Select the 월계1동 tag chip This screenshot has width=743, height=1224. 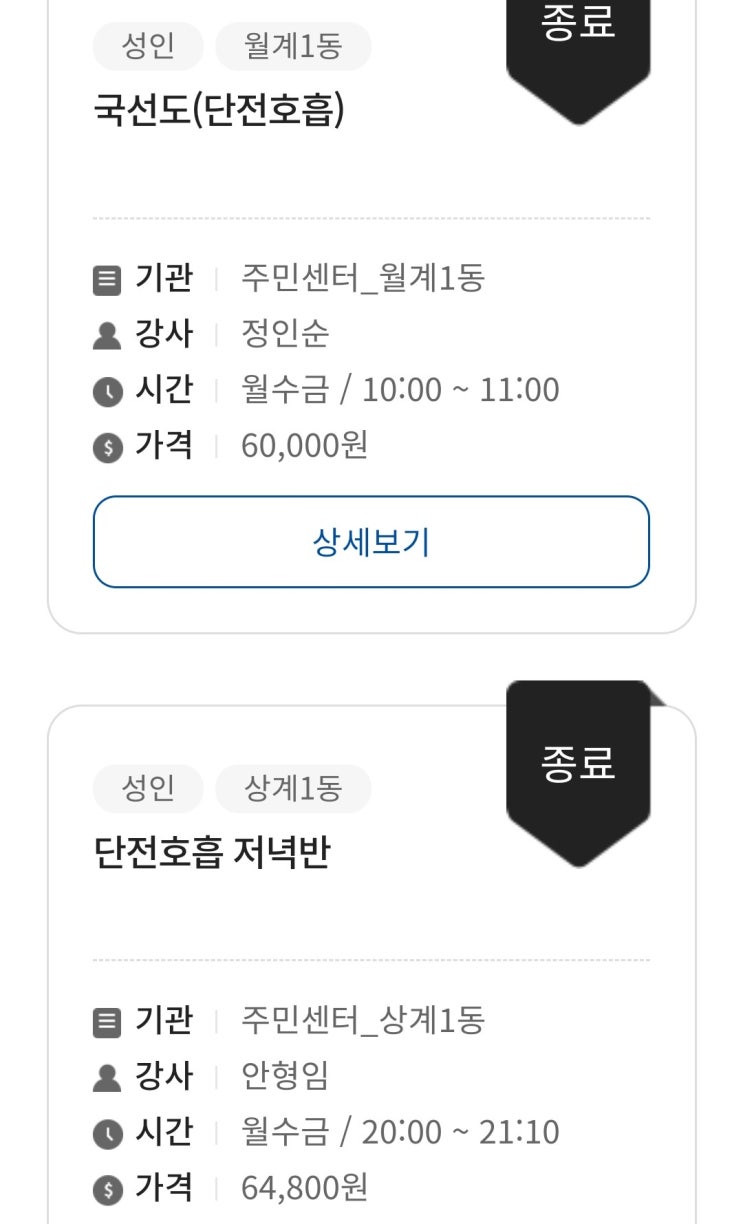click(x=293, y=47)
